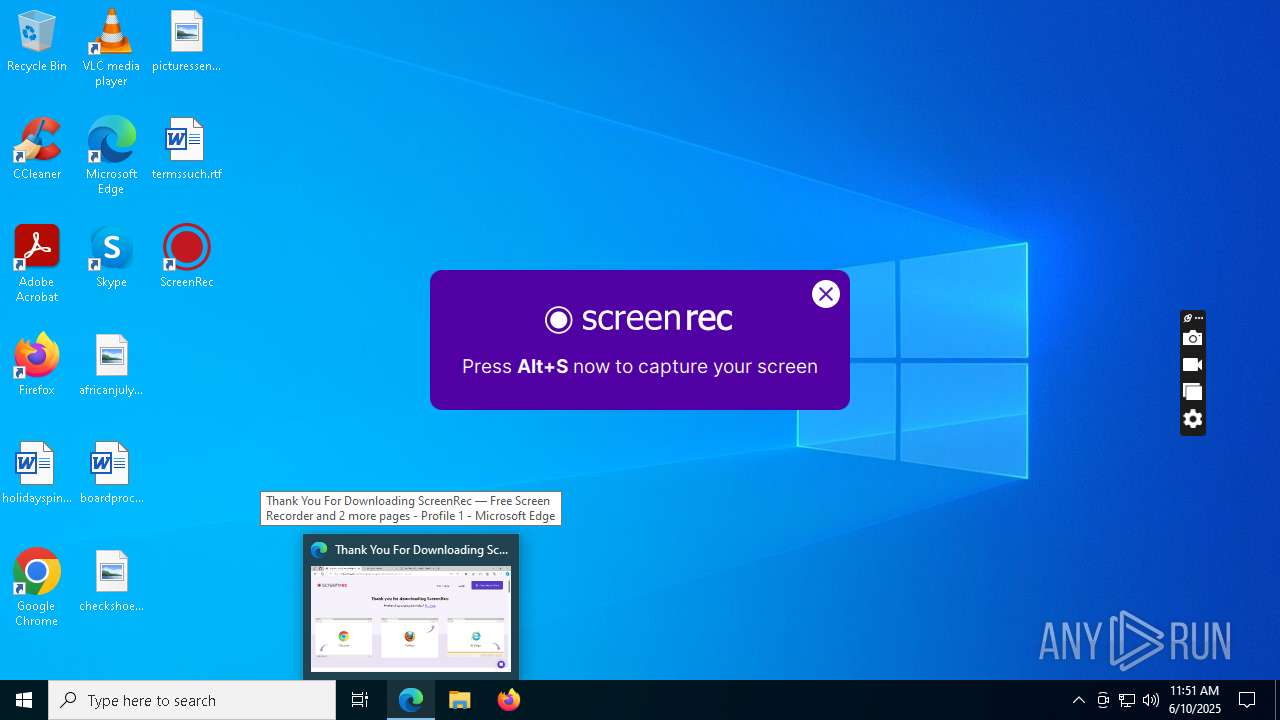Click the taskbar clock showing 11:51 AM
The width and height of the screenshot is (1280, 720).
pos(1195,700)
